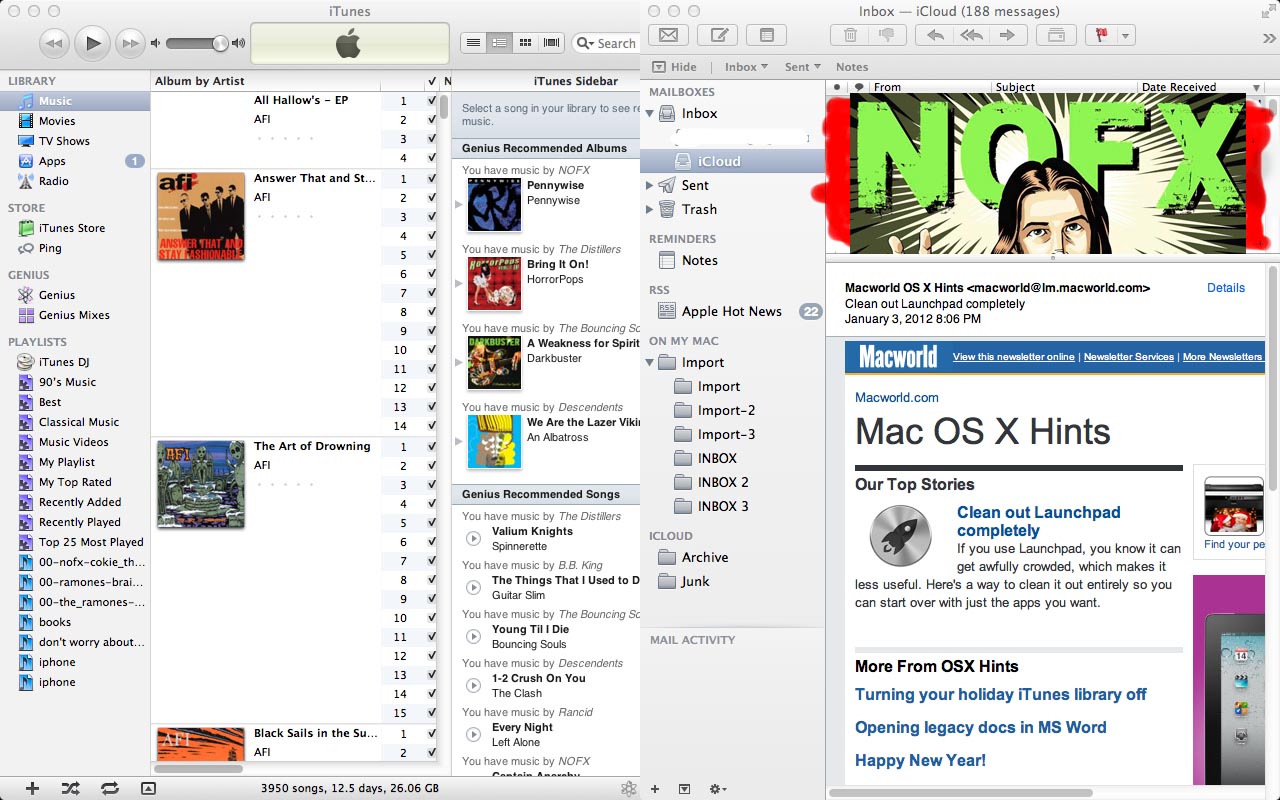Hide the Mail mailbox list
Viewport: 1280px width, 800px height.
point(674,67)
